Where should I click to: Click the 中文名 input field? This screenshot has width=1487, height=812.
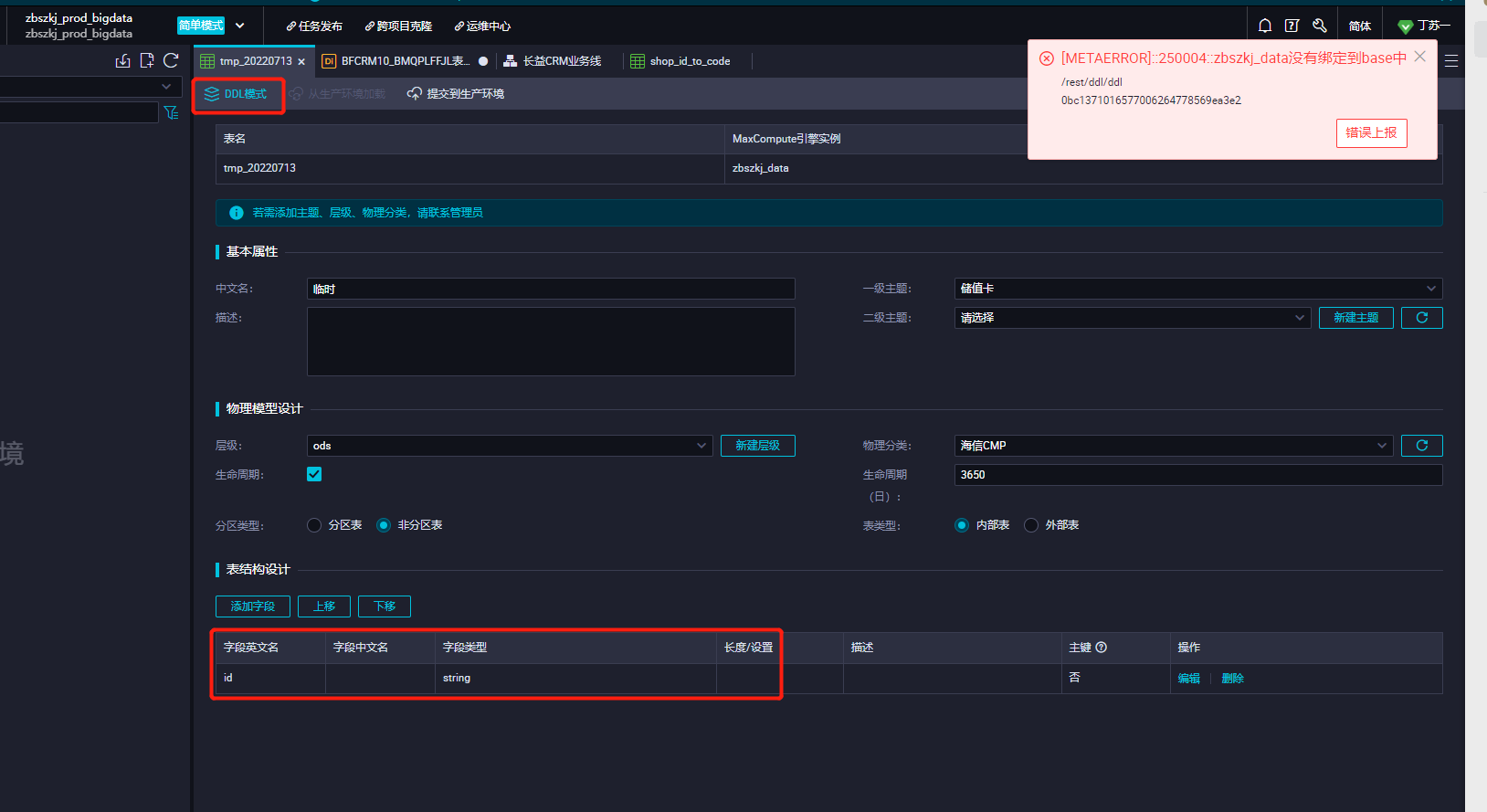(551, 289)
